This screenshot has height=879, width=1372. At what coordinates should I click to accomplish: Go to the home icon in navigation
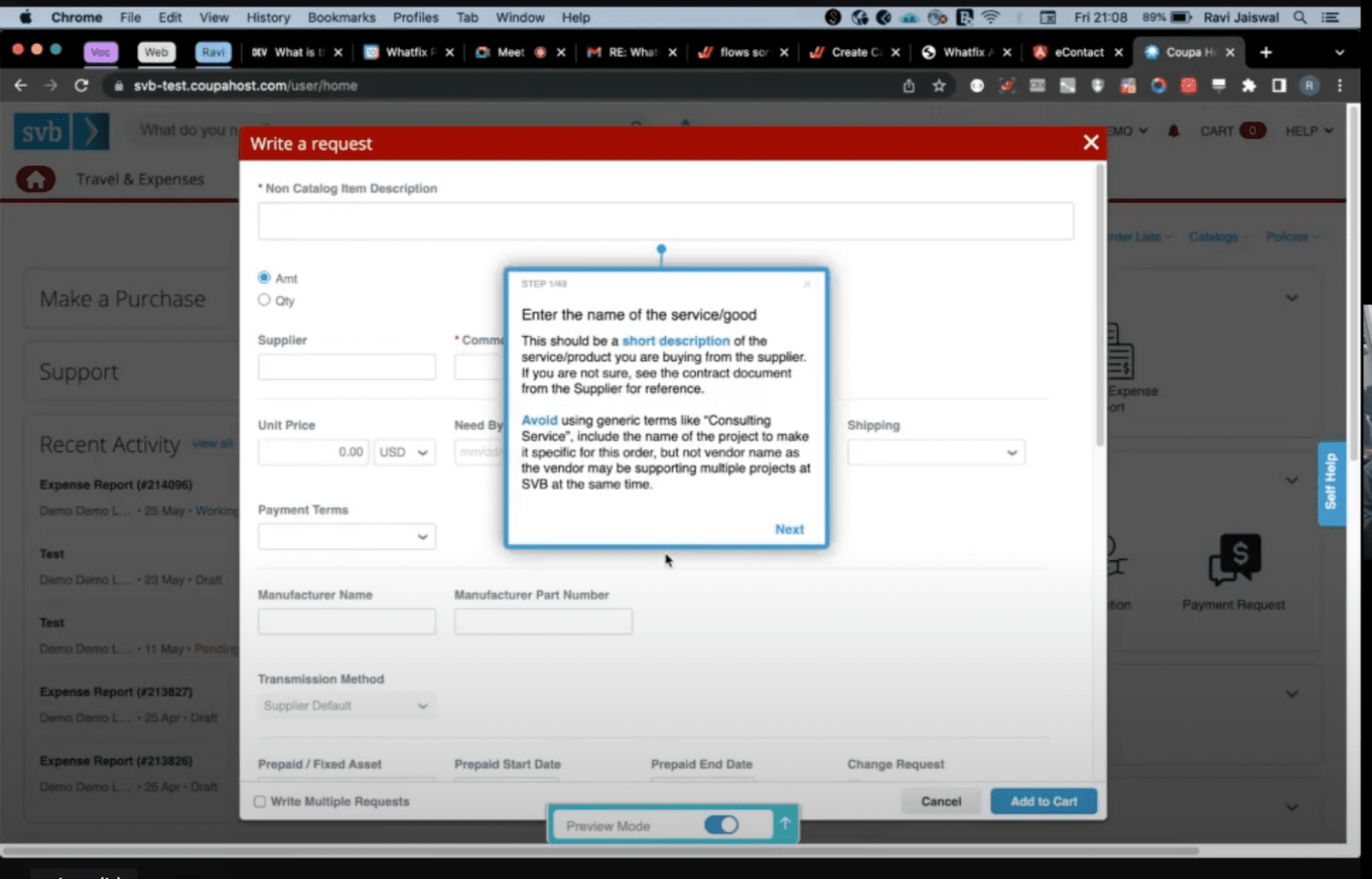(36, 179)
